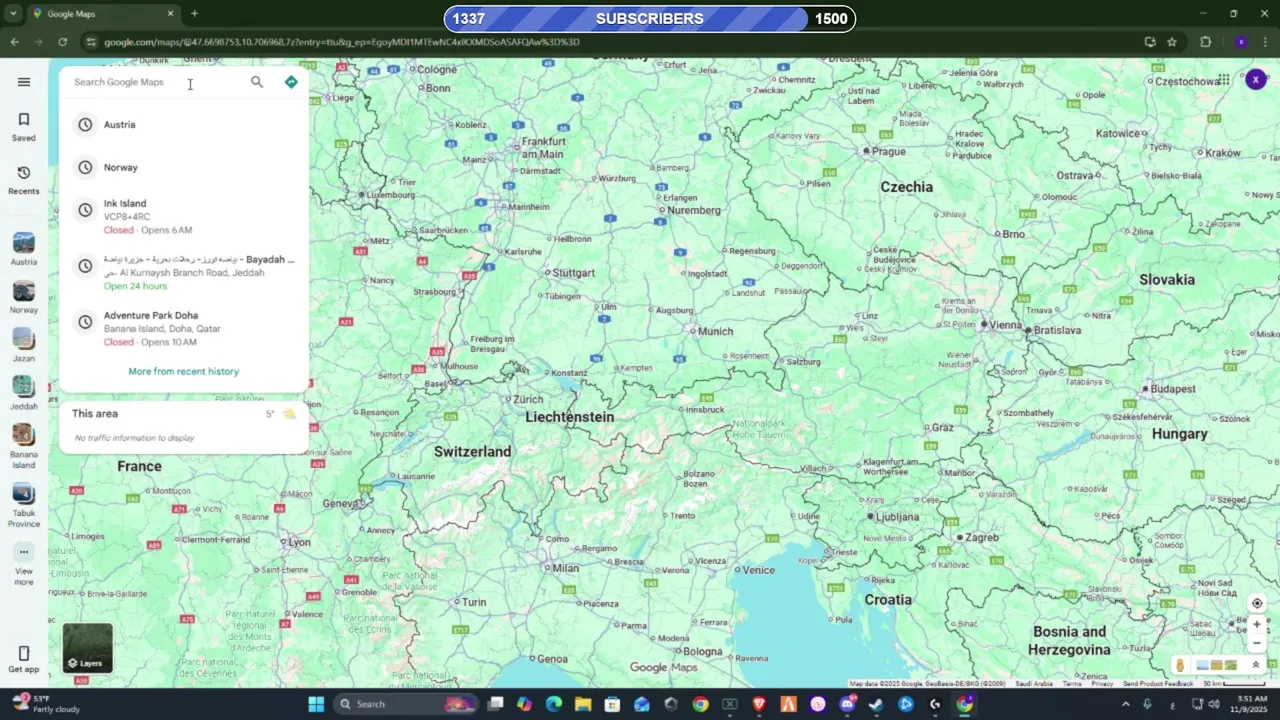Open the Jeddah sidebar shortcut

[x=24, y=392]
